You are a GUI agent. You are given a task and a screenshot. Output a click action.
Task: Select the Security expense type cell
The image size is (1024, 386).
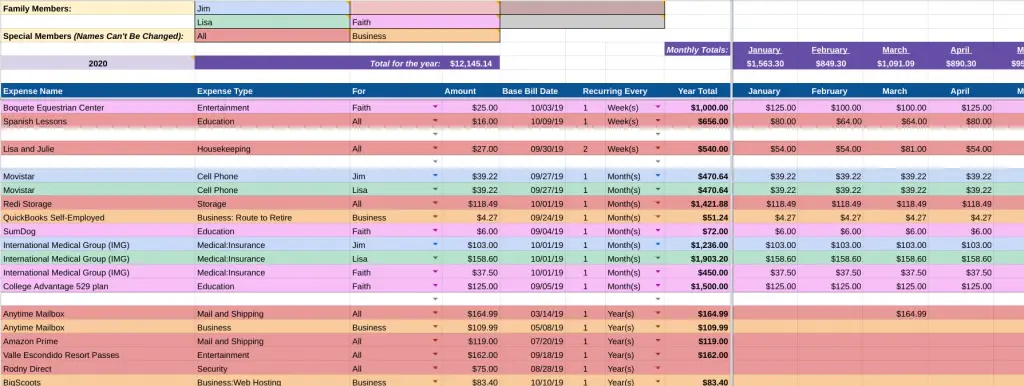[x=272, y=368]
